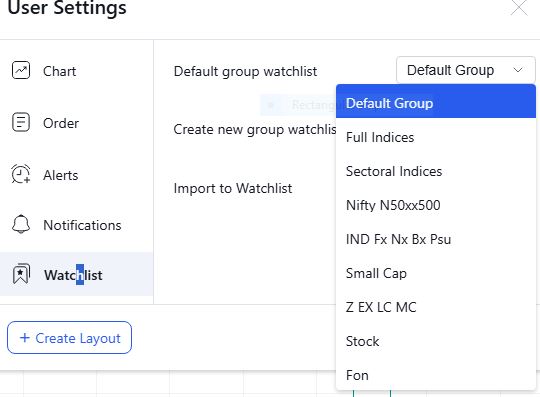This screenshot has height=397, width=540.
Task: Close the User Settings dialog
Action: 519,8
